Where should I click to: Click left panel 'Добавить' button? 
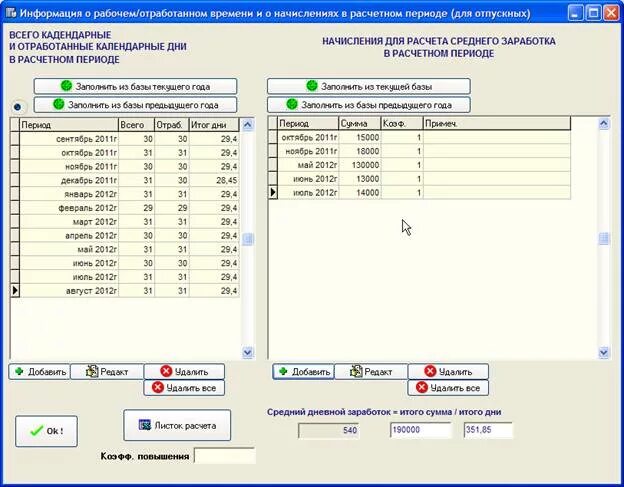(x=39, y=372)
